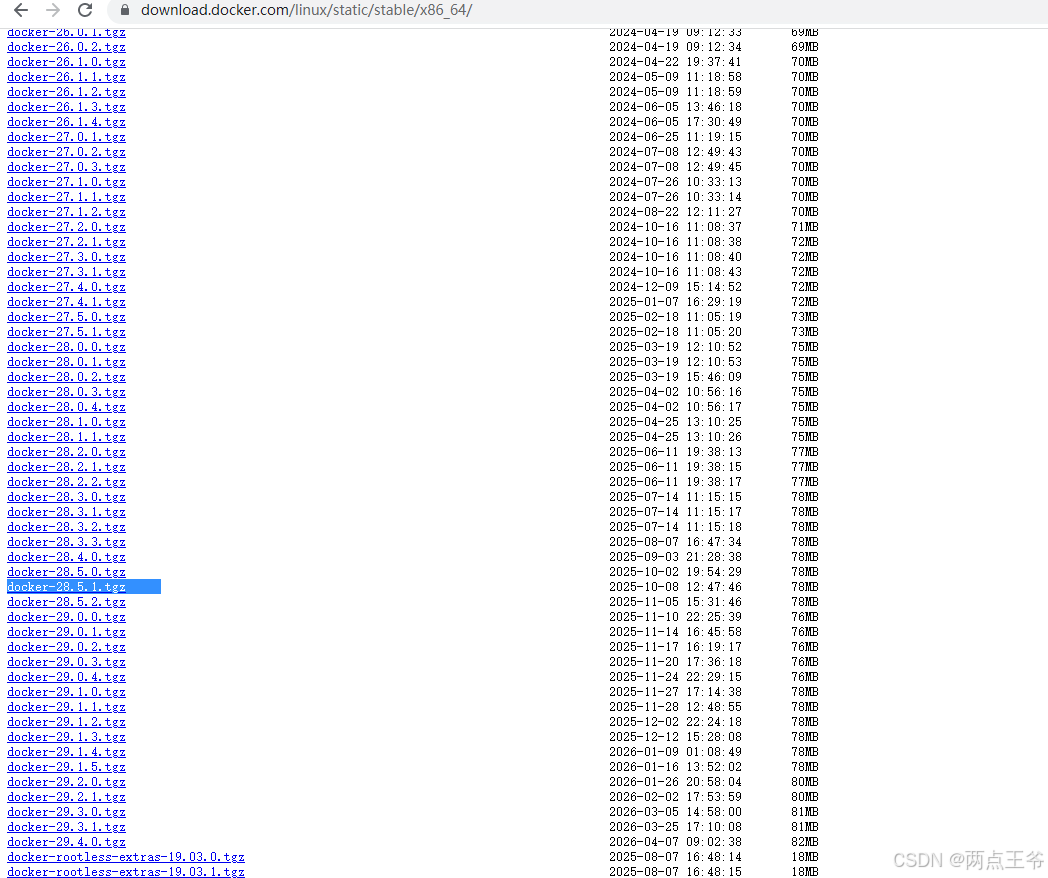Download docker-29.2.0.tgz
Image resolution: width=1048 pixels, height=878 pixels.
click(x=66, y=782)
